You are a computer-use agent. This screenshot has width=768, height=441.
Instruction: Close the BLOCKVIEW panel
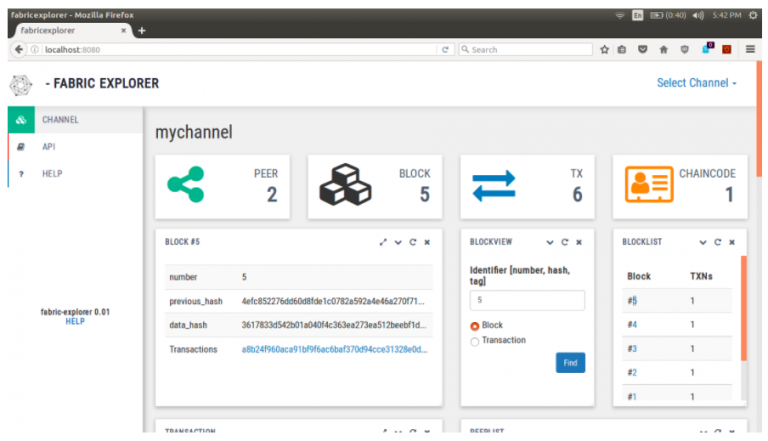pyautogui.click(x=579, y=242)
